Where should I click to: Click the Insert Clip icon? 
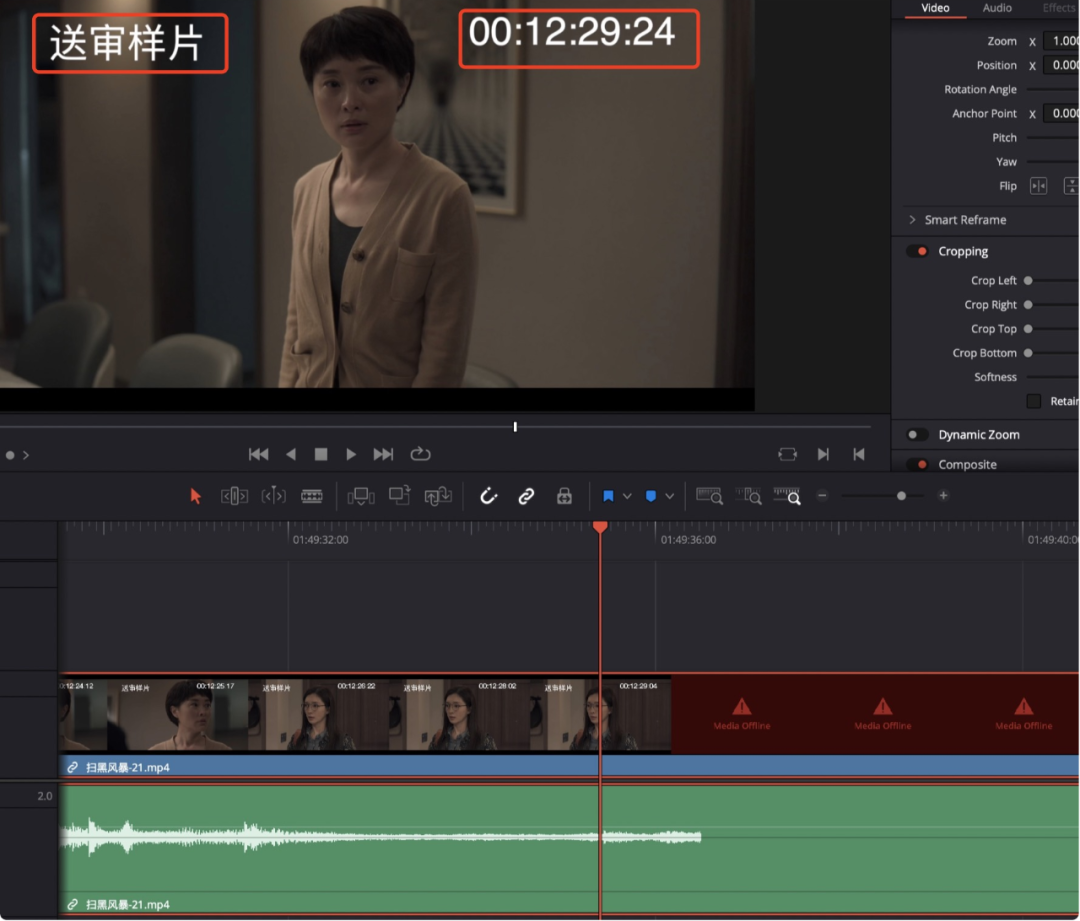(361, 496)
